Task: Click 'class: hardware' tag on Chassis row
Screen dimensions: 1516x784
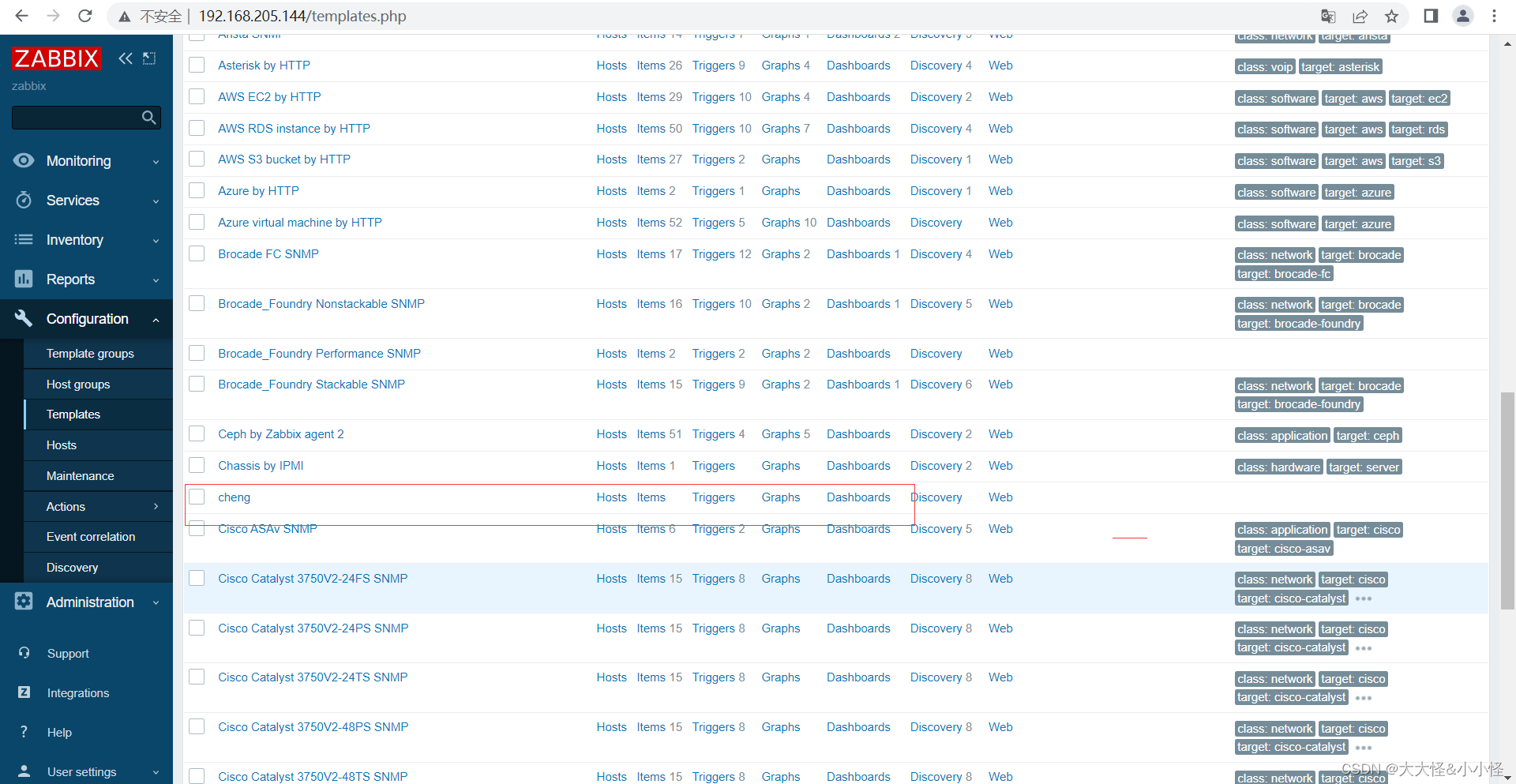Action: (1278, 467)
